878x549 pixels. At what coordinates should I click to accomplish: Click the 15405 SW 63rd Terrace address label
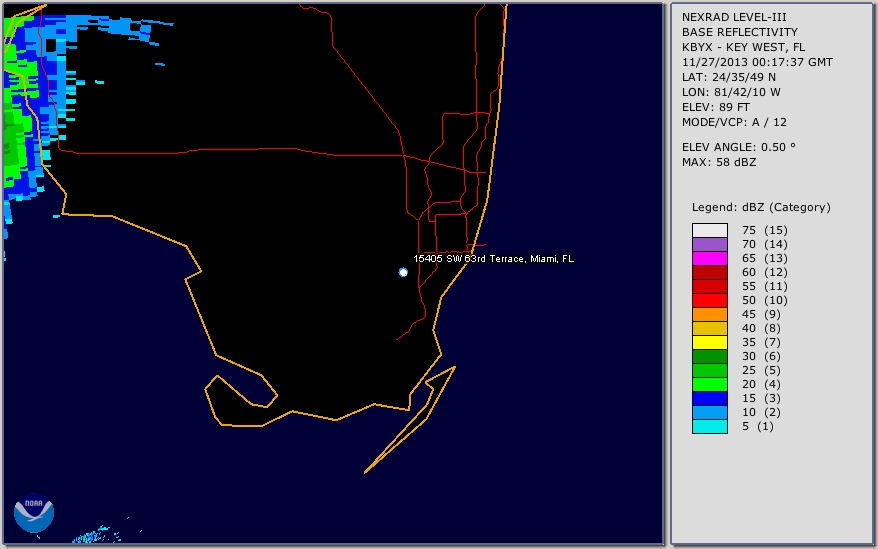click(x=493, y=258)
